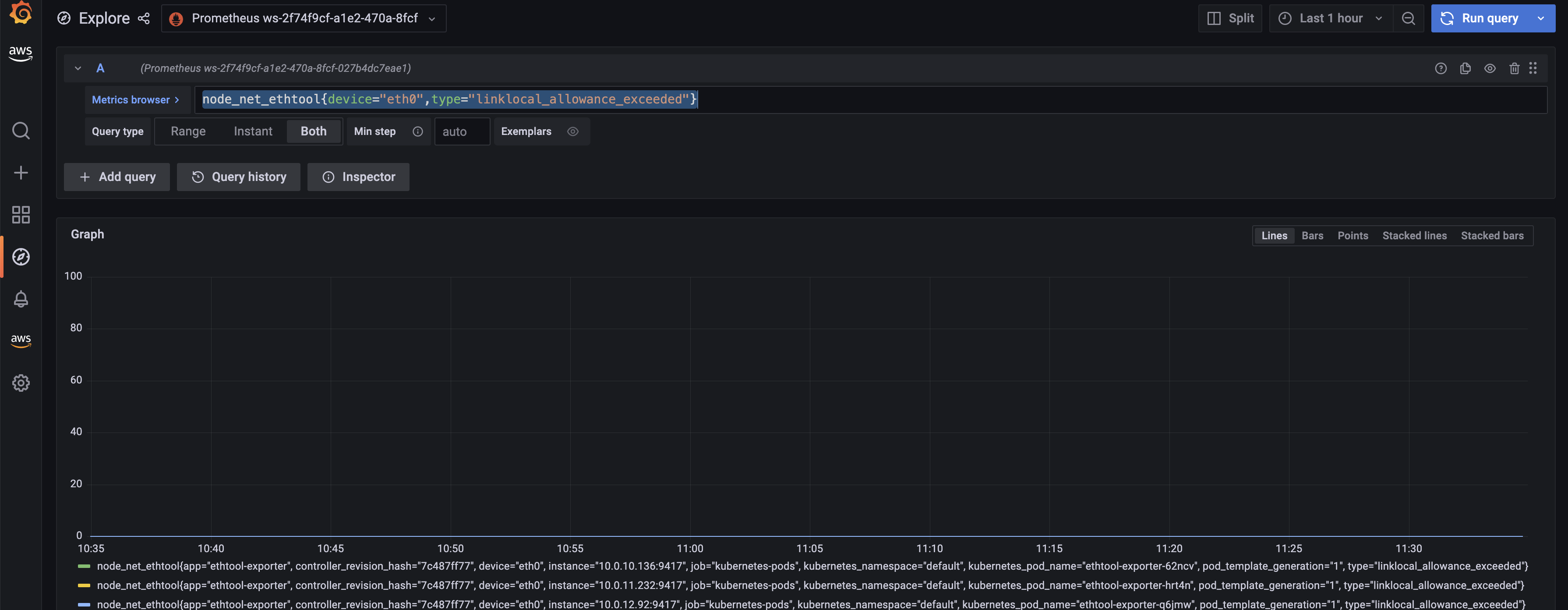The width and height of the screenshot is (1568, 610).
Task: Open the Inspector button
Action: point(359,177)
